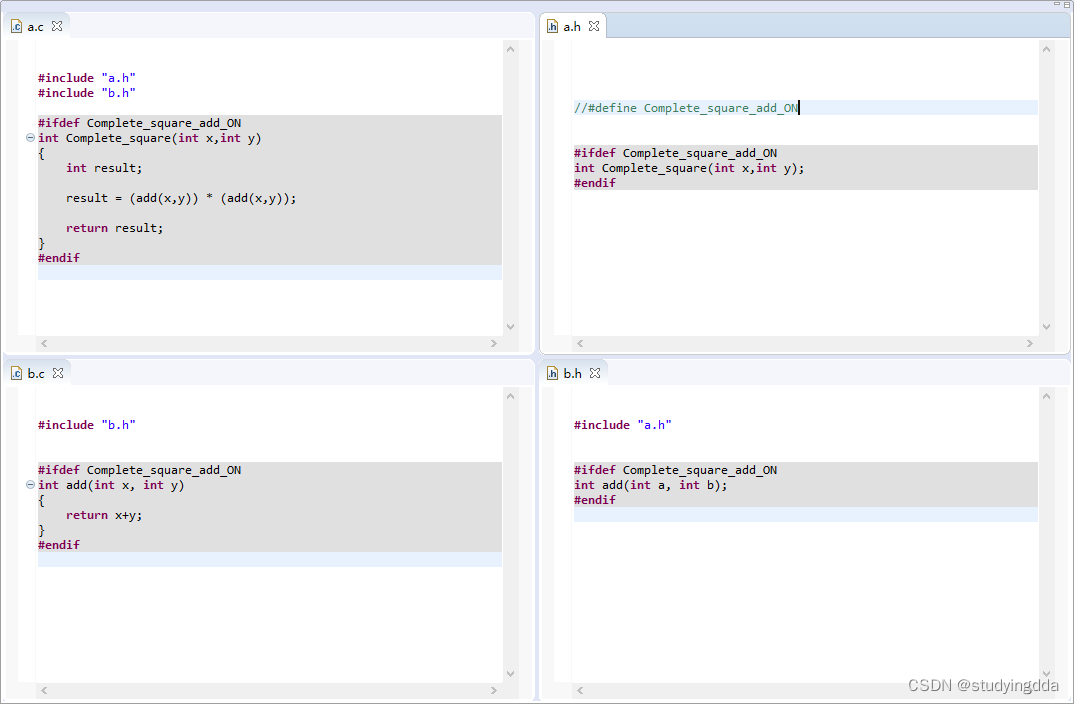The width and height of the screenshot is (1074, 704).
Task: Collapse the add function fold in b.c
Action: click(30, 485)
